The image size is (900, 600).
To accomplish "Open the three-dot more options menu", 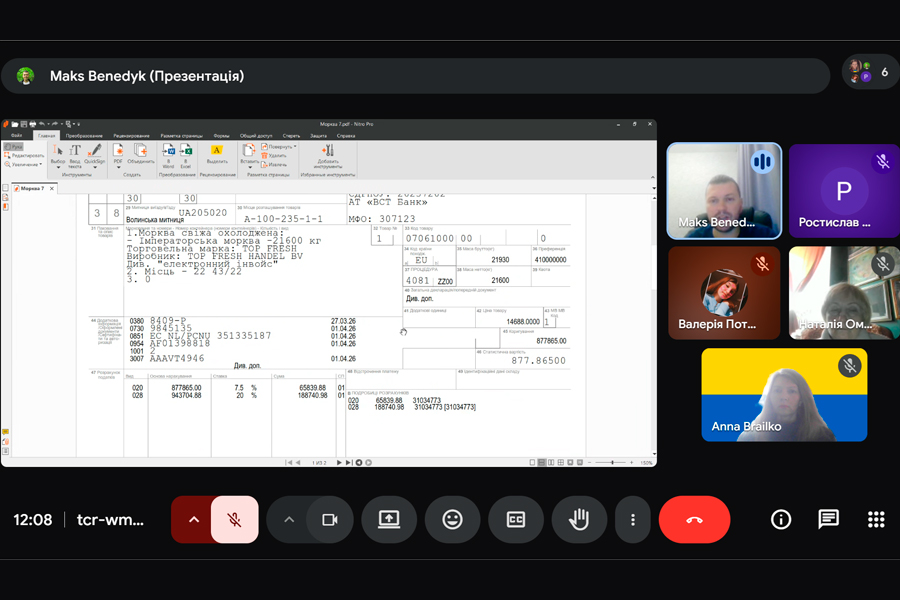I will [x=633, y=520].
